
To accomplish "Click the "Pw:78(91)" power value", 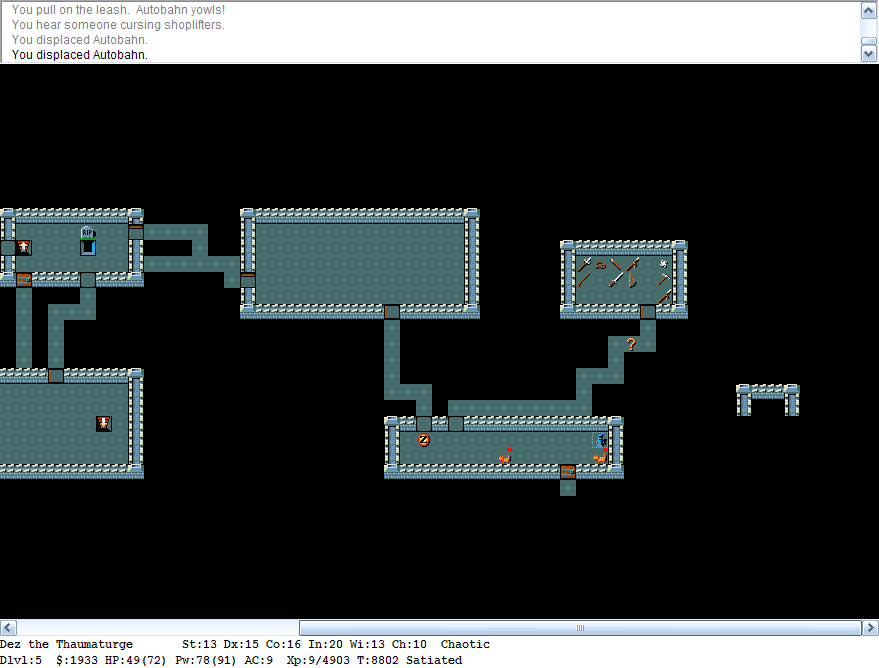I will (x=206, y=660).
